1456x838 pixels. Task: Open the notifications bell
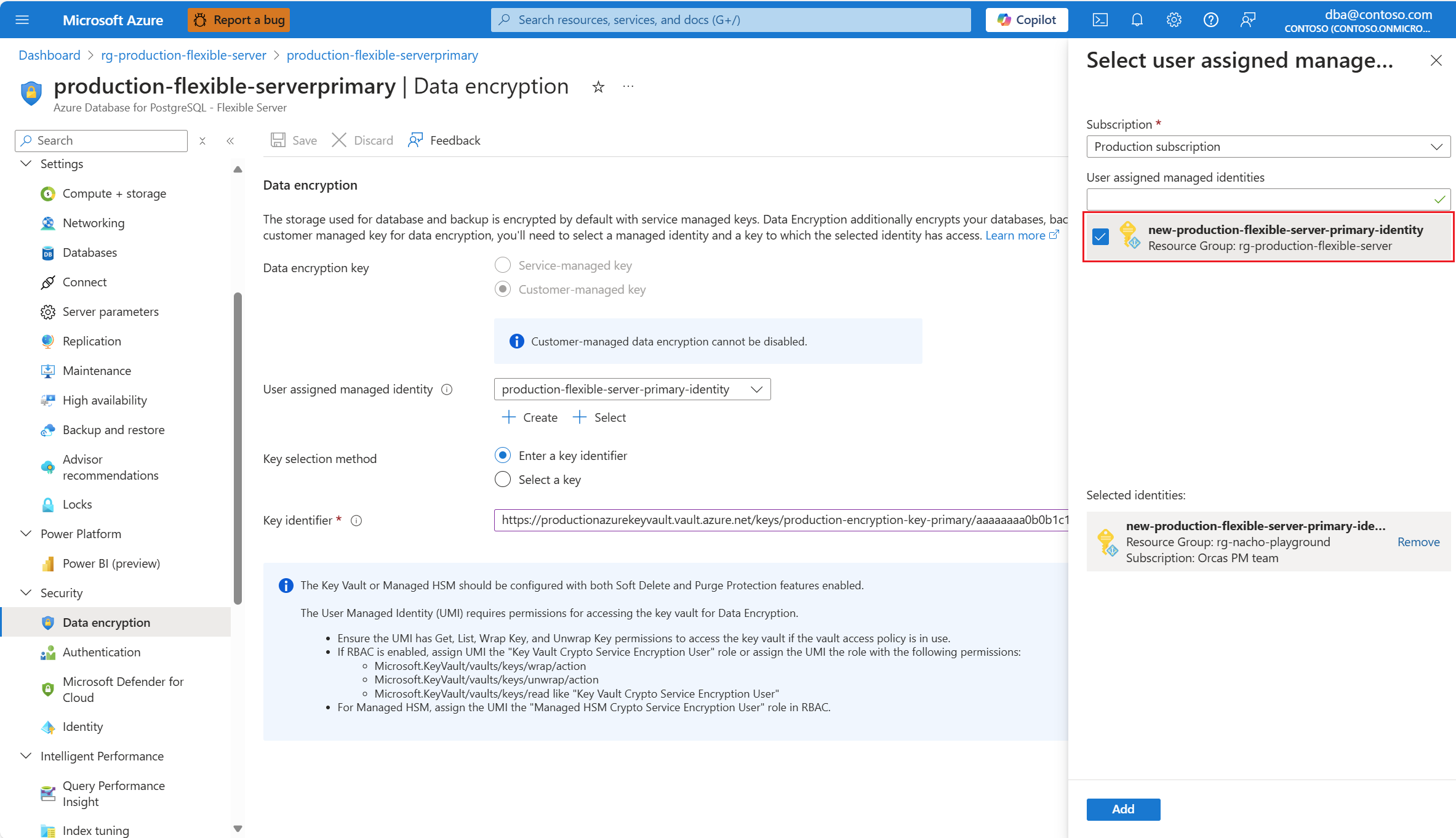click(x=1137, y=20)
